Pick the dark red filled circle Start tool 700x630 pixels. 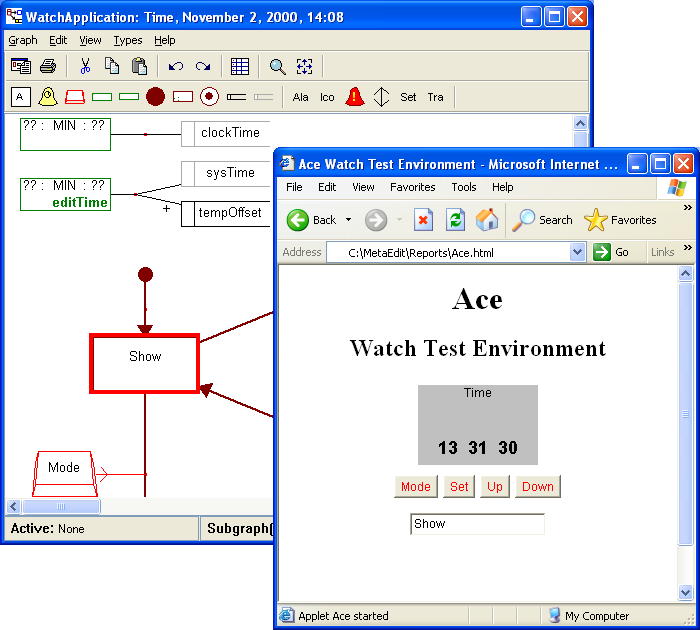tap(155, 97)
